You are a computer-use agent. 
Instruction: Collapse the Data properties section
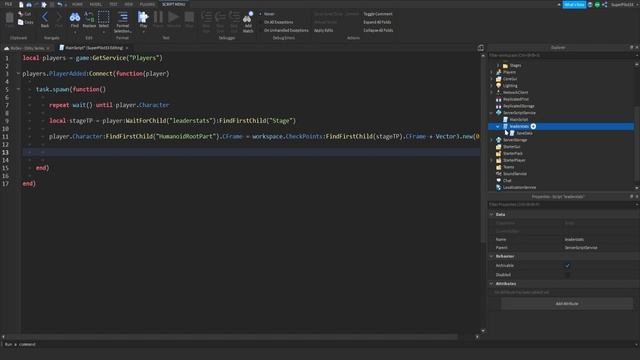click(x=491, y=214)
